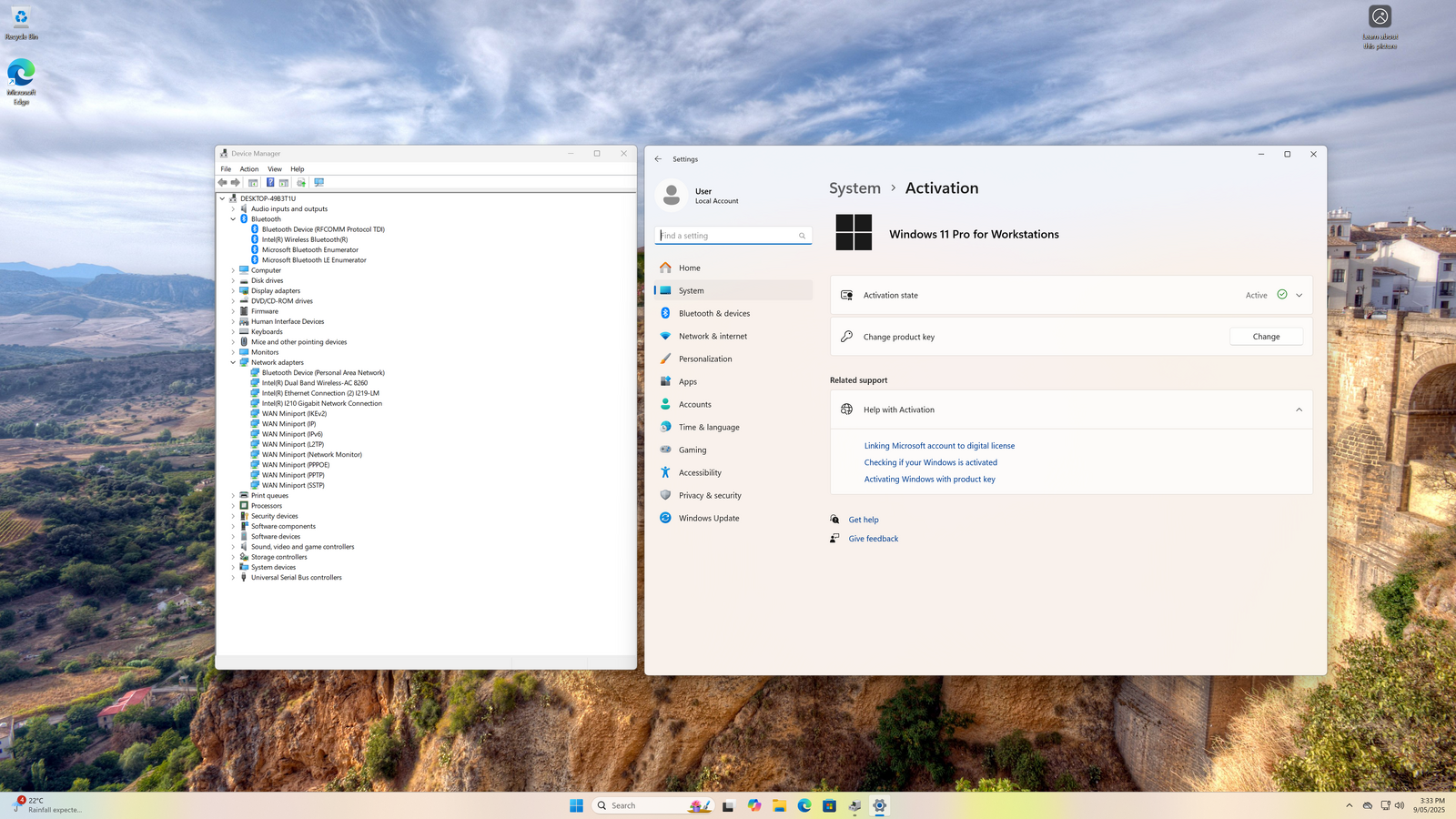Click the Back arrow in Device Manager toolbar

(222, 182)
